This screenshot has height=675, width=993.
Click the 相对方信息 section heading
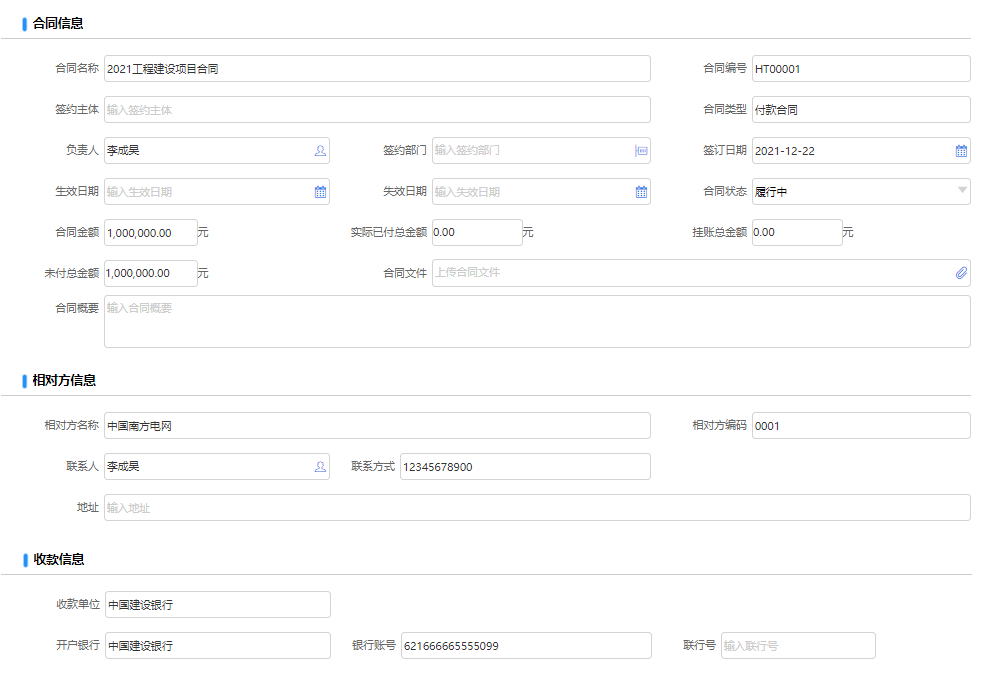coord(65,381)
